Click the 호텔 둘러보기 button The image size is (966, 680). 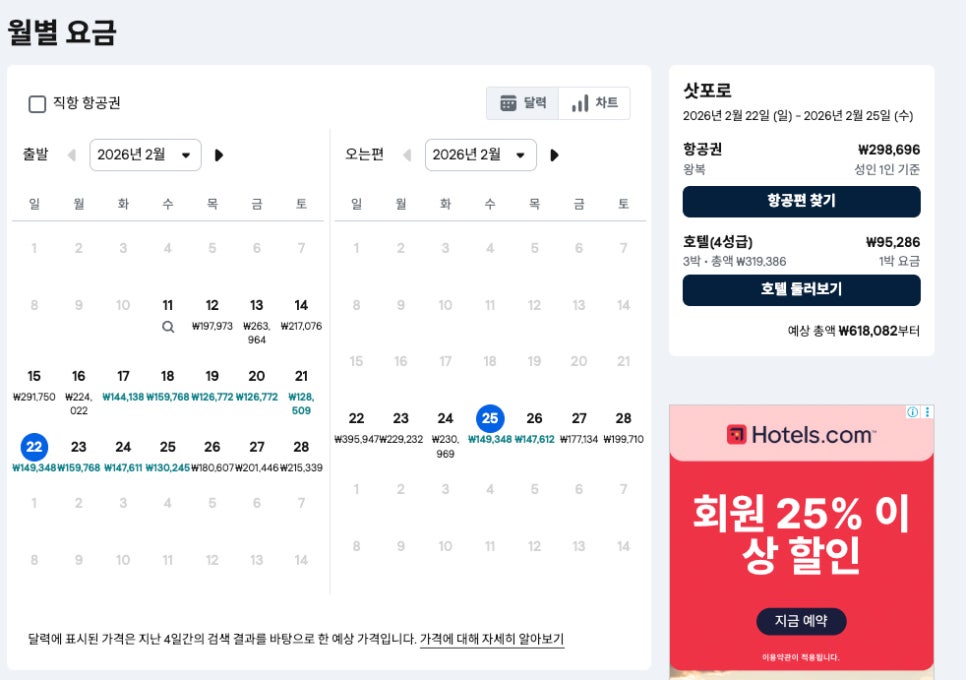tap(801, 290)
